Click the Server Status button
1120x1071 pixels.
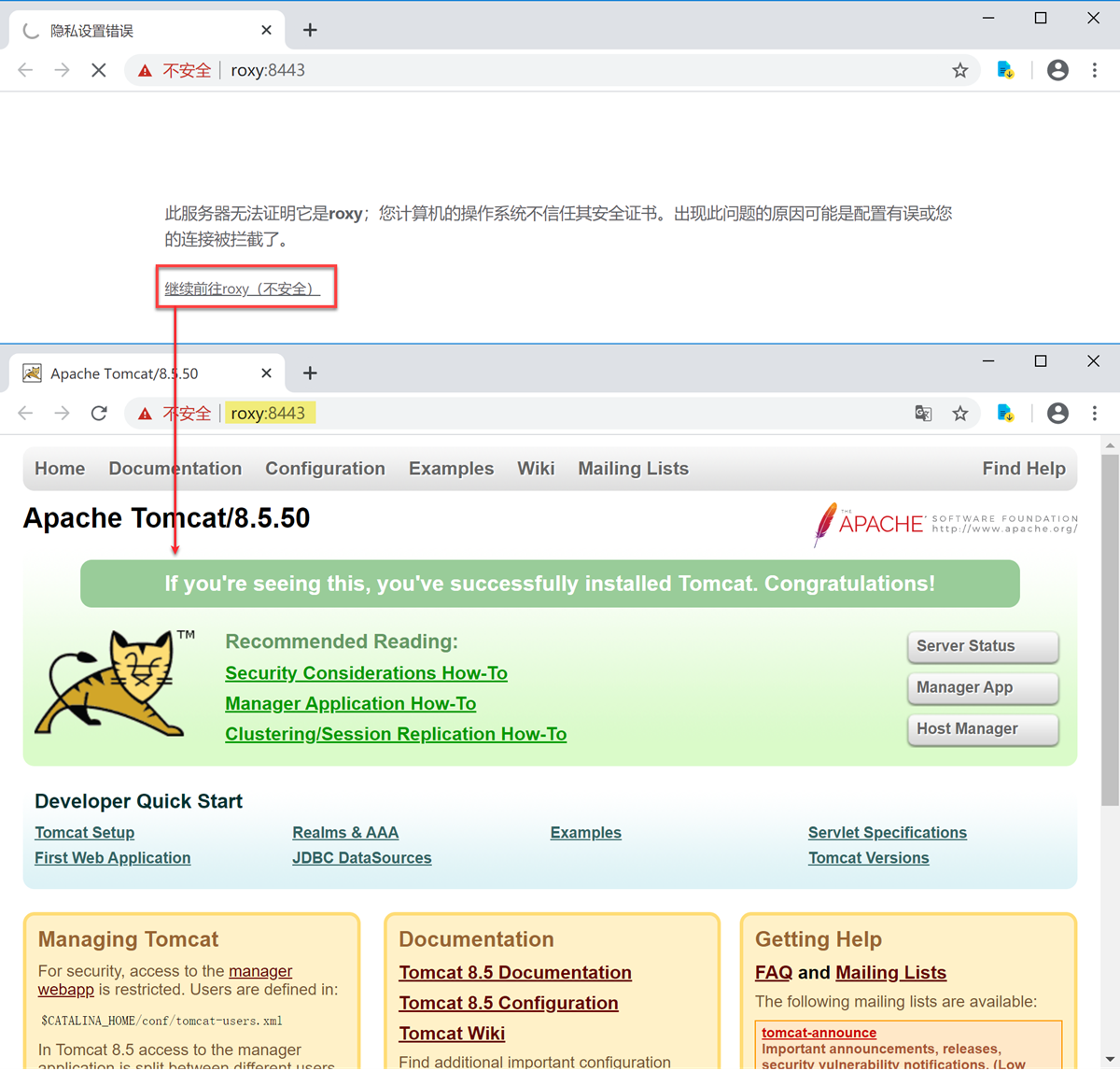pyautogui.click(x=983, y=646)
